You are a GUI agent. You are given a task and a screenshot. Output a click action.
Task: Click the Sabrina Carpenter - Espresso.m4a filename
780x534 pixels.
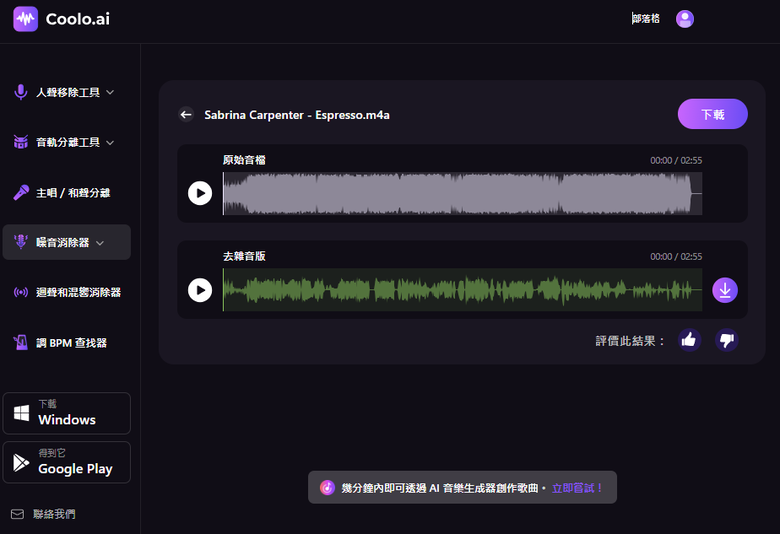click(297, 115)
